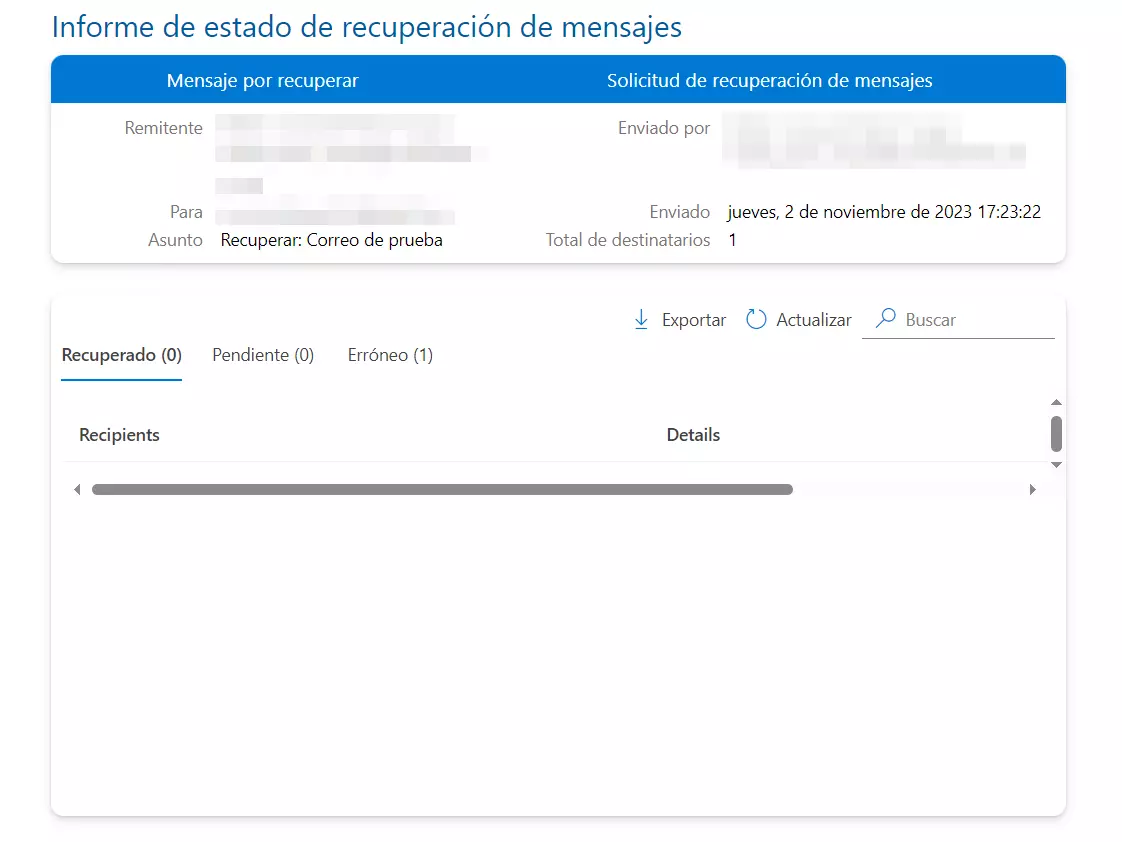The height and width of the screenshot is (842, 1122).
Task: Click the Exportar button label
Action: coord(694,319)
